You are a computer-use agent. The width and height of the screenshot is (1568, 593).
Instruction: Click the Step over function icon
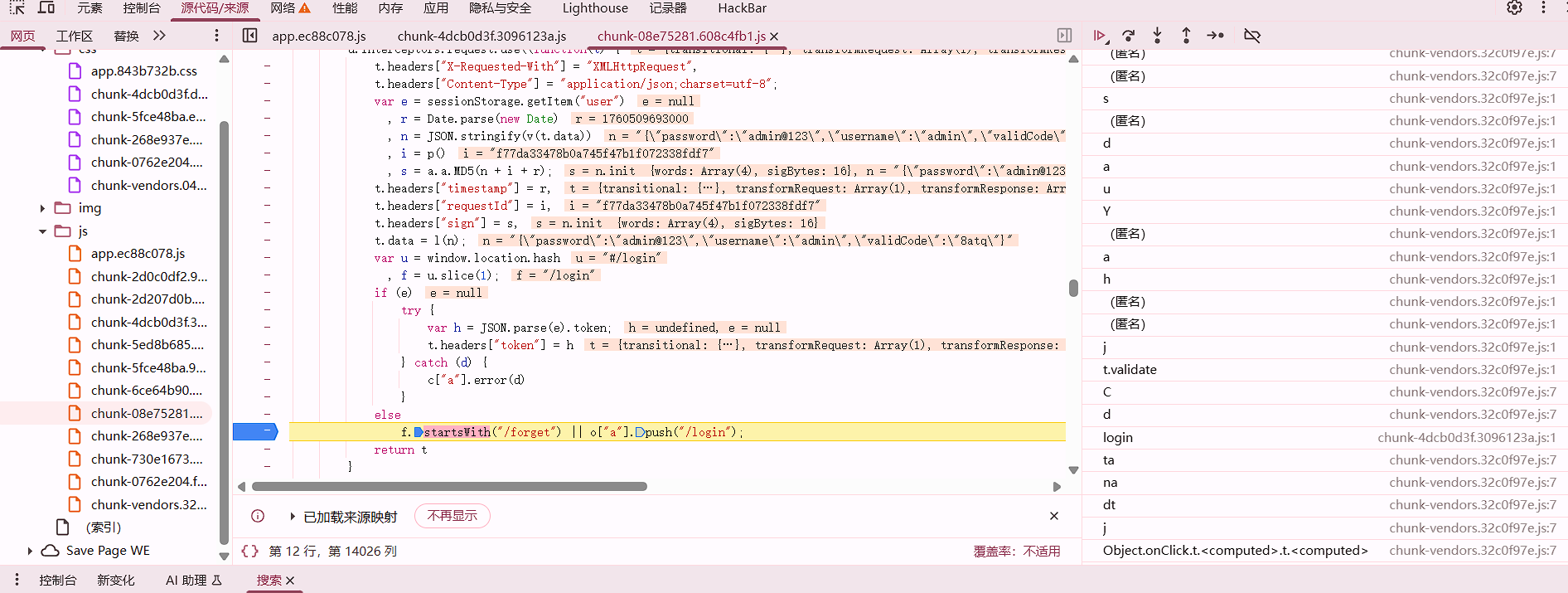click(1128, 36)
